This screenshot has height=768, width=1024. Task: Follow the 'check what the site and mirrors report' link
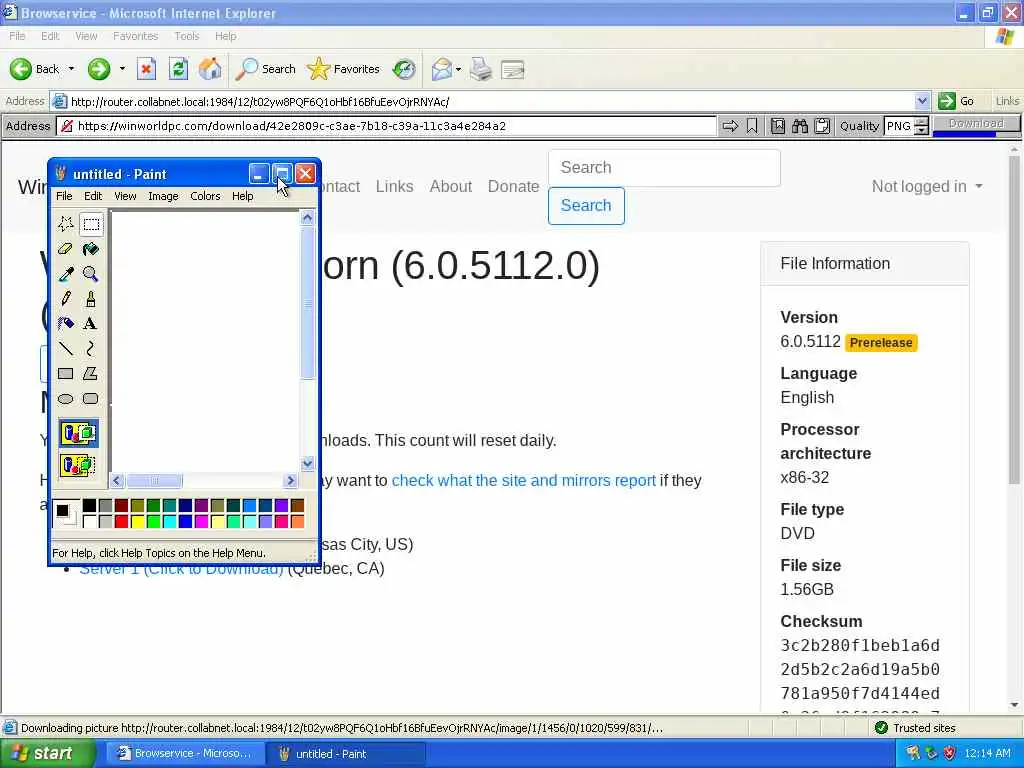pos(523,480)
